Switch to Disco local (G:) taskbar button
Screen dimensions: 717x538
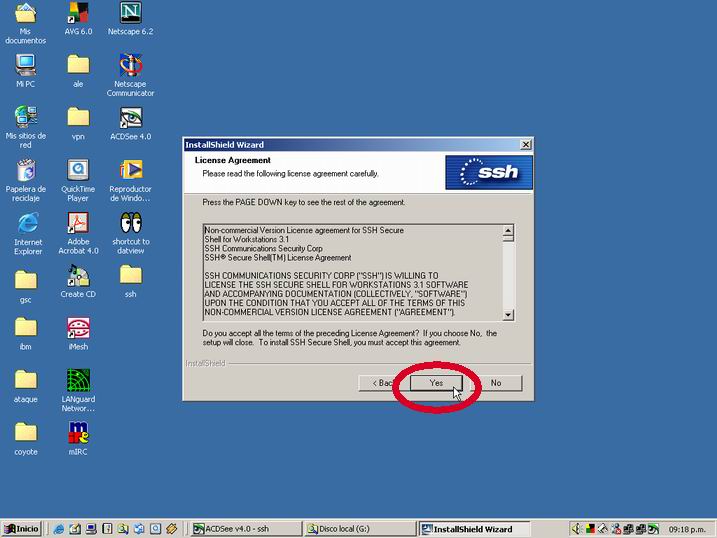point(359,529)
